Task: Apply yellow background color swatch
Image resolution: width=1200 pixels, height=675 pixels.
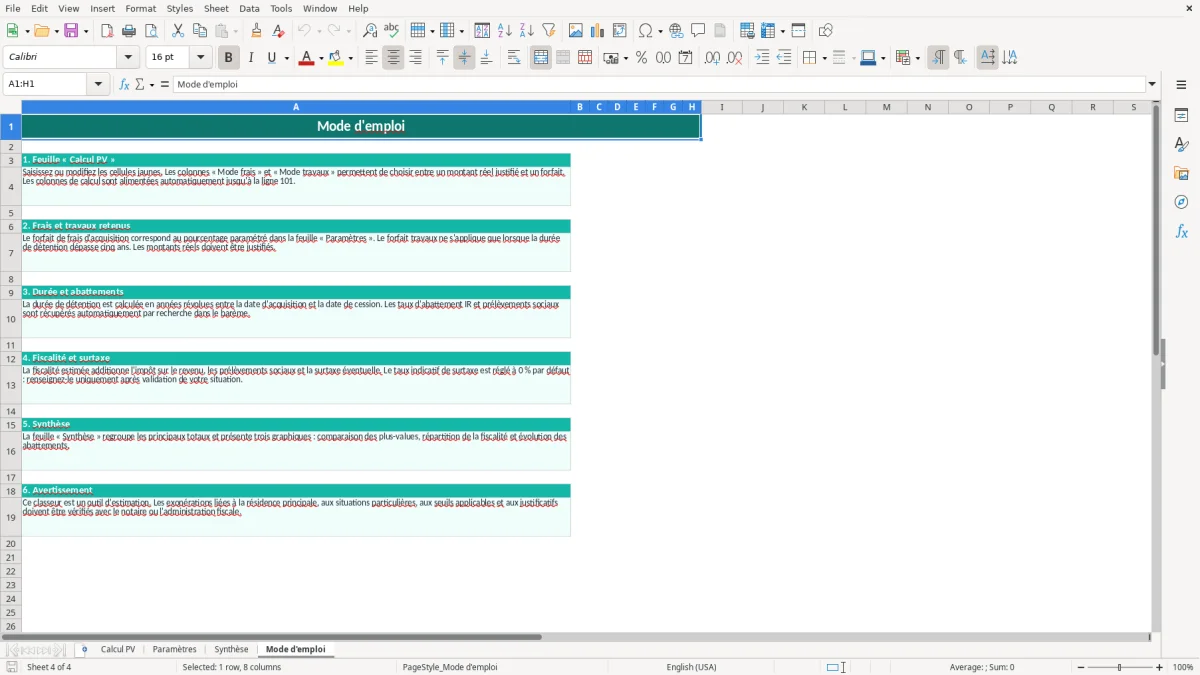Action: click(337, 58)
